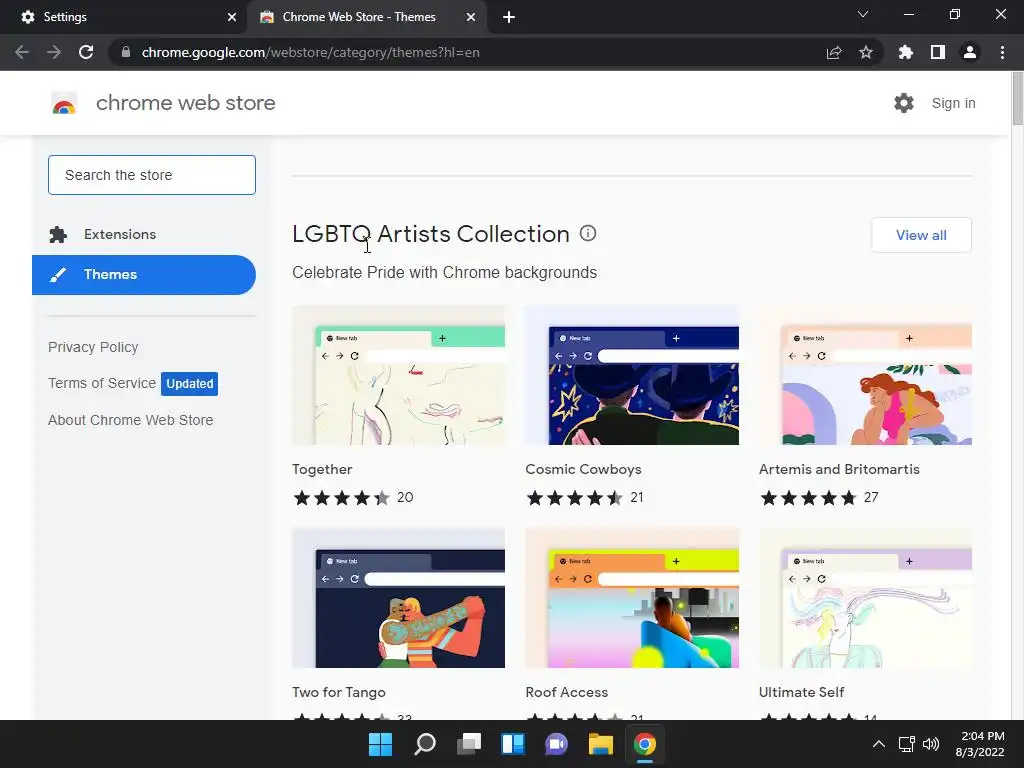
Task: Open Task View on taskbar
Action: pyautogui.click(x=469, y=744)
